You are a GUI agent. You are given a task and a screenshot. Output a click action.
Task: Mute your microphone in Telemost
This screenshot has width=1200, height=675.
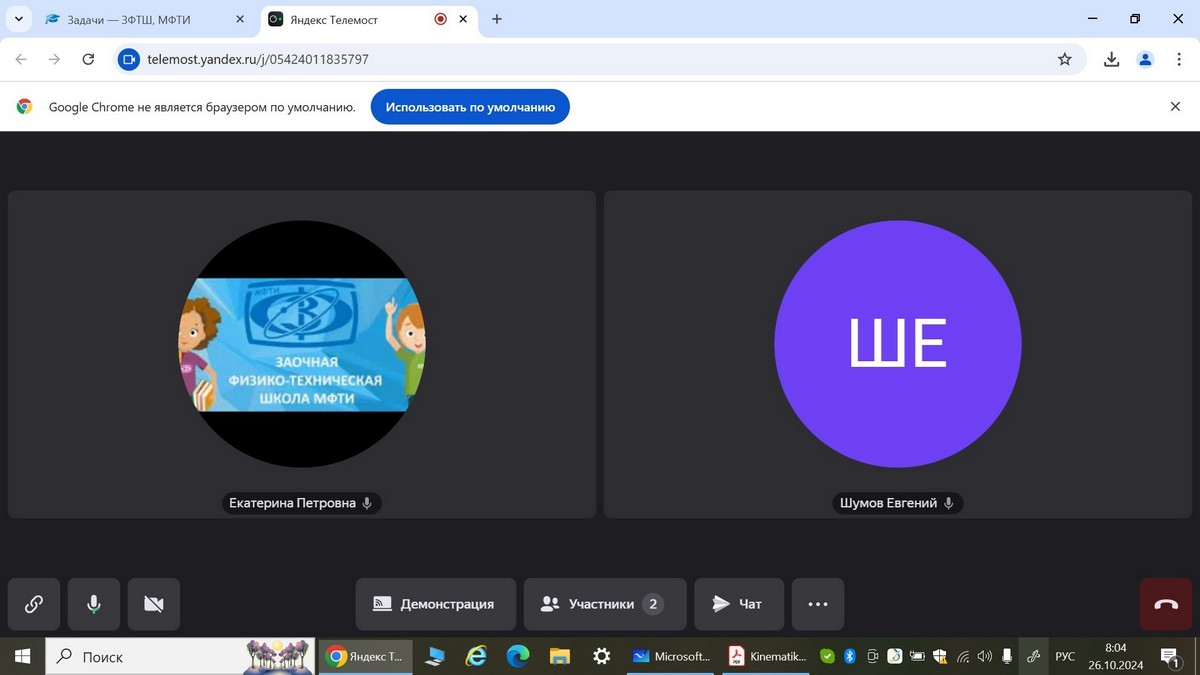coord(94,604)
